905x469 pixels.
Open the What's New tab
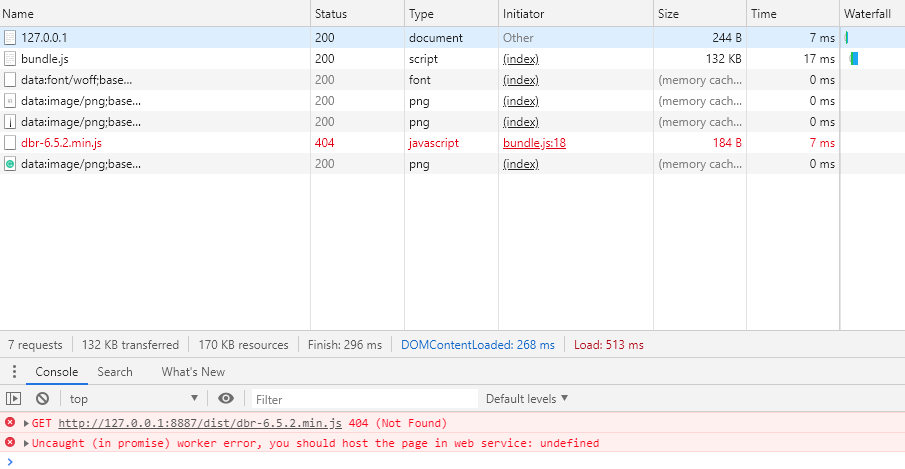(193, 372)
